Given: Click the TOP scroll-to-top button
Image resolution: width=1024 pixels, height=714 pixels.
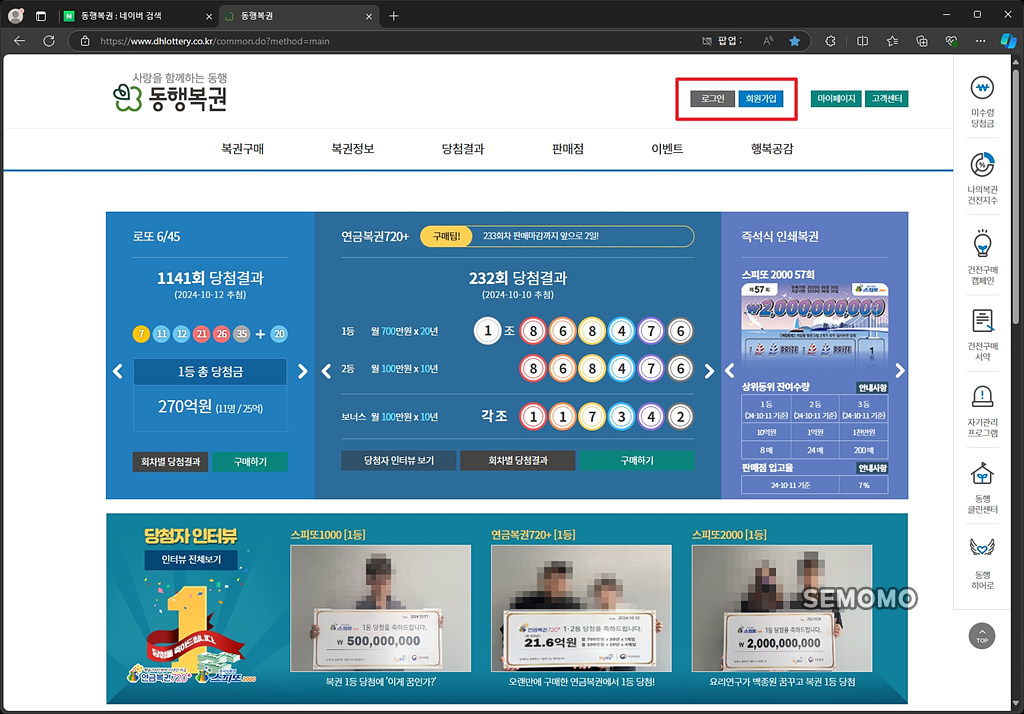Looking at the screenshot, I should (982, 636).
